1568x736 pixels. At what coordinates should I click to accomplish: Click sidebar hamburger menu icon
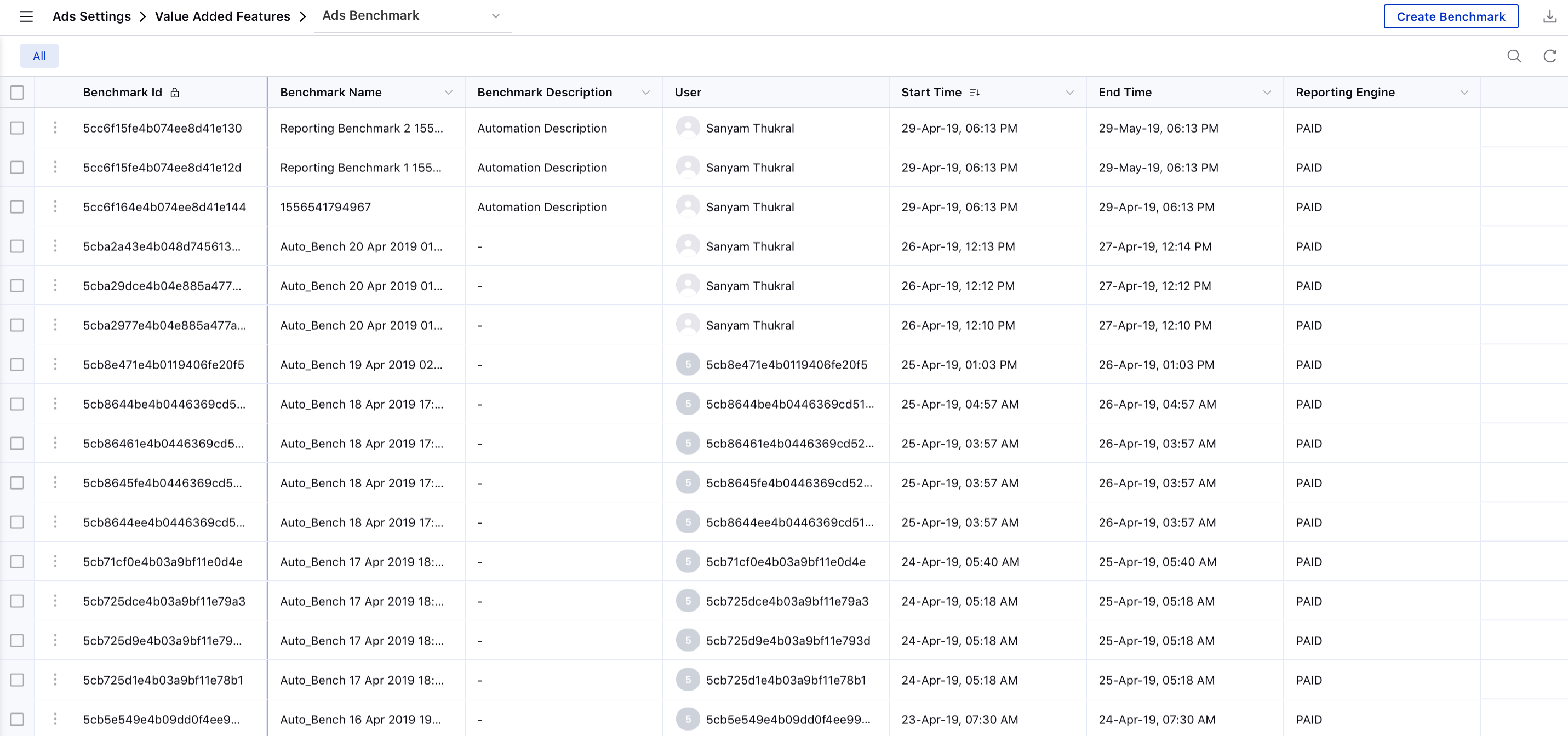coord(26,16)
